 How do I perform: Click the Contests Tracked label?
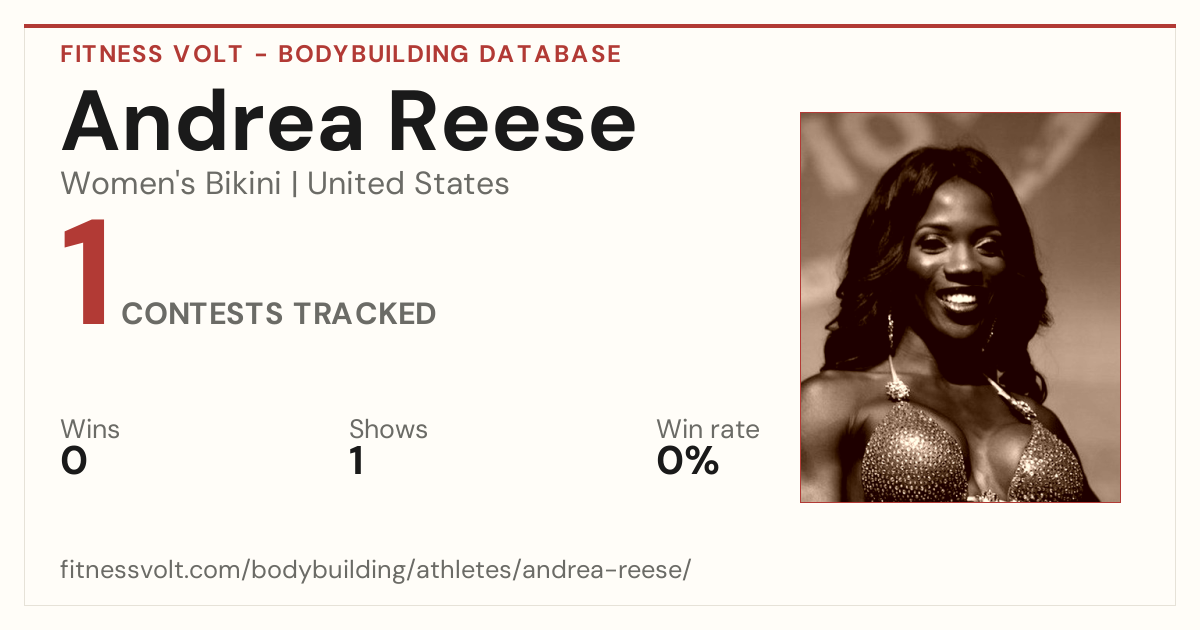coord(279,314)
